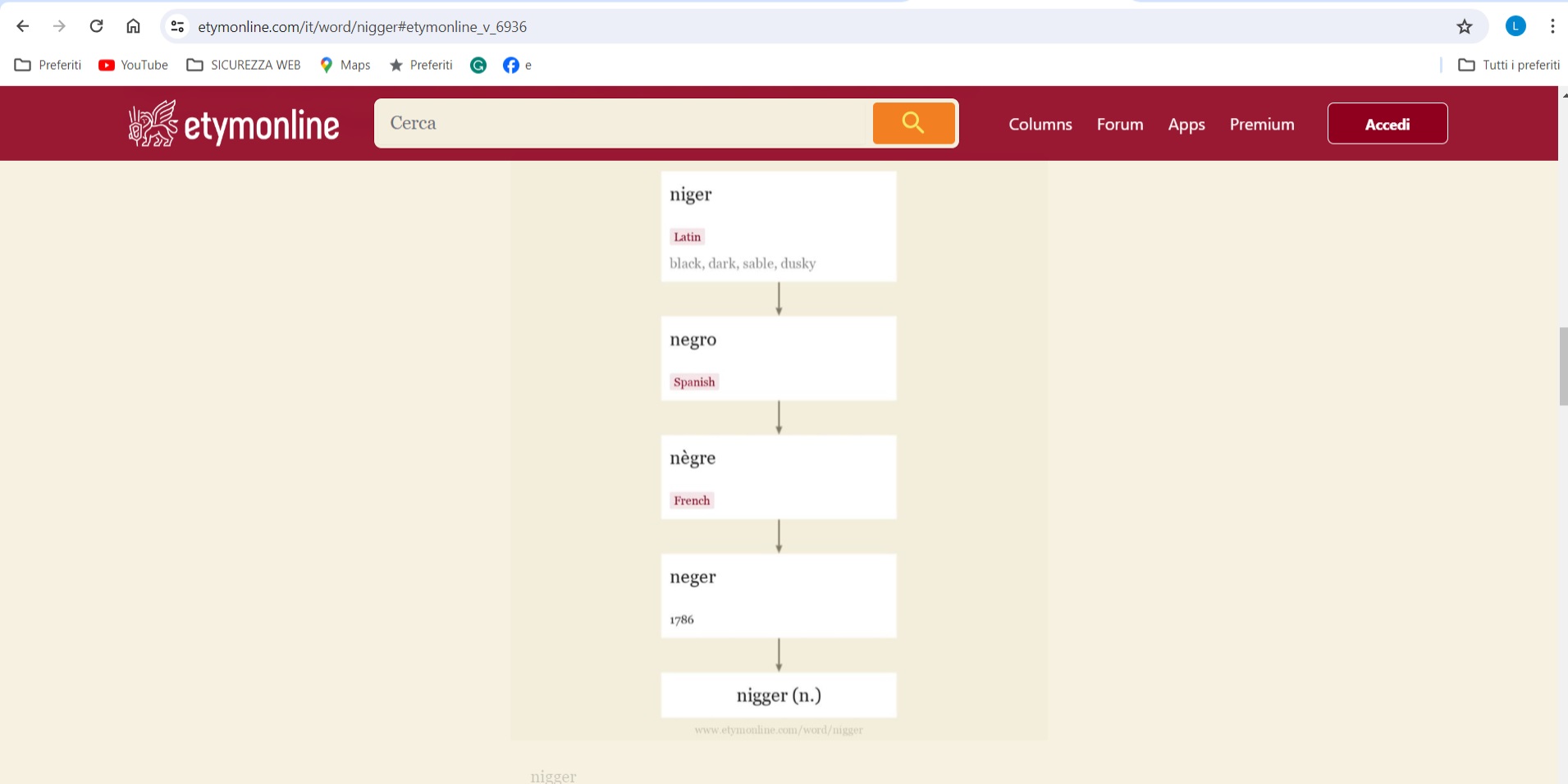Image resolution: width=1568 pixels, height=784 pixels.
Task: Click the 1786 date text
Action: click(x=682, y=620)
